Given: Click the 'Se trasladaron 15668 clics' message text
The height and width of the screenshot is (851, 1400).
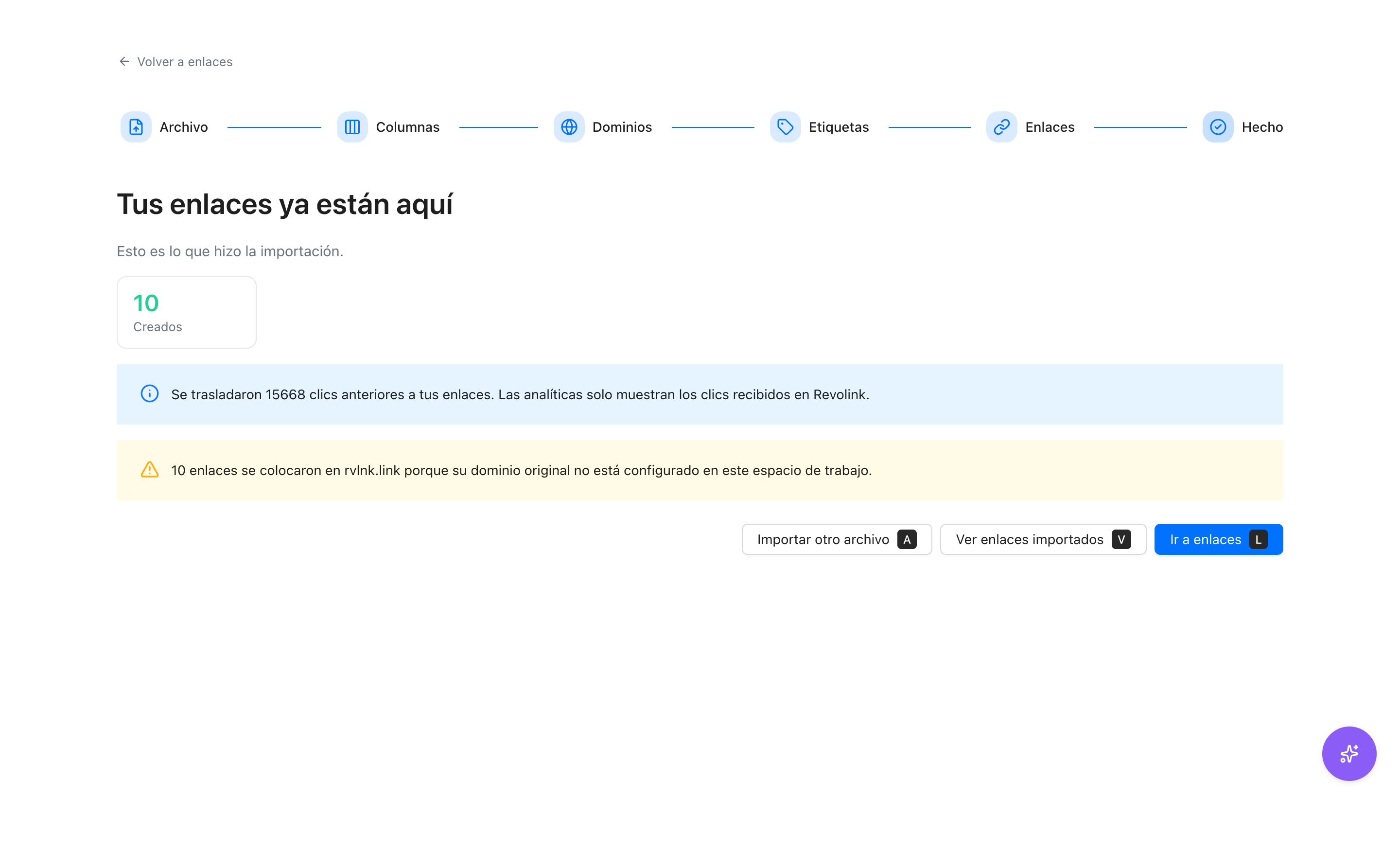Looking at the screenshot, I should (x=520, y=394).
